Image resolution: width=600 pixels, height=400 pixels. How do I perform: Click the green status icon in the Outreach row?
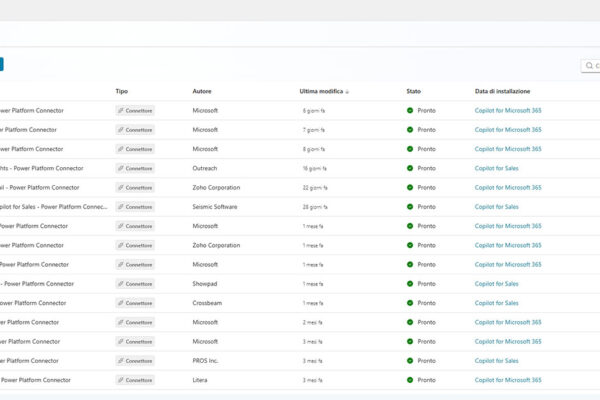(410, 168)
